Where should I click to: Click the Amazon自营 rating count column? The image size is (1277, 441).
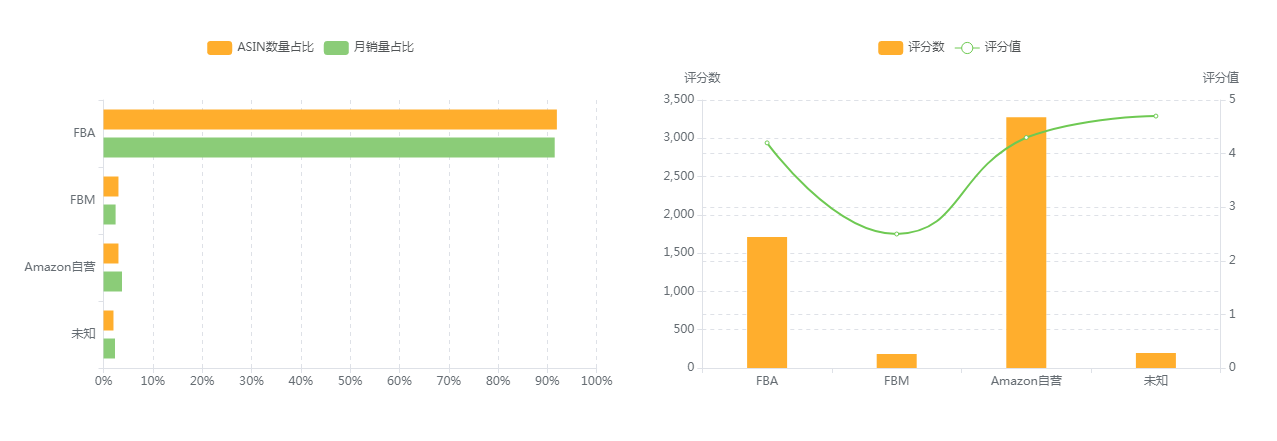[x=1026, y=242]
